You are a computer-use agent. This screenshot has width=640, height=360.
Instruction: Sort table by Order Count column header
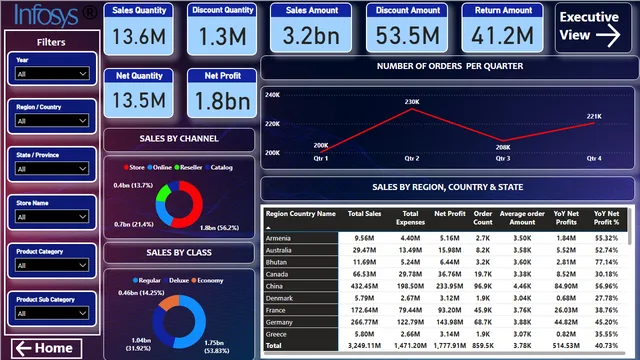point(482,218)
